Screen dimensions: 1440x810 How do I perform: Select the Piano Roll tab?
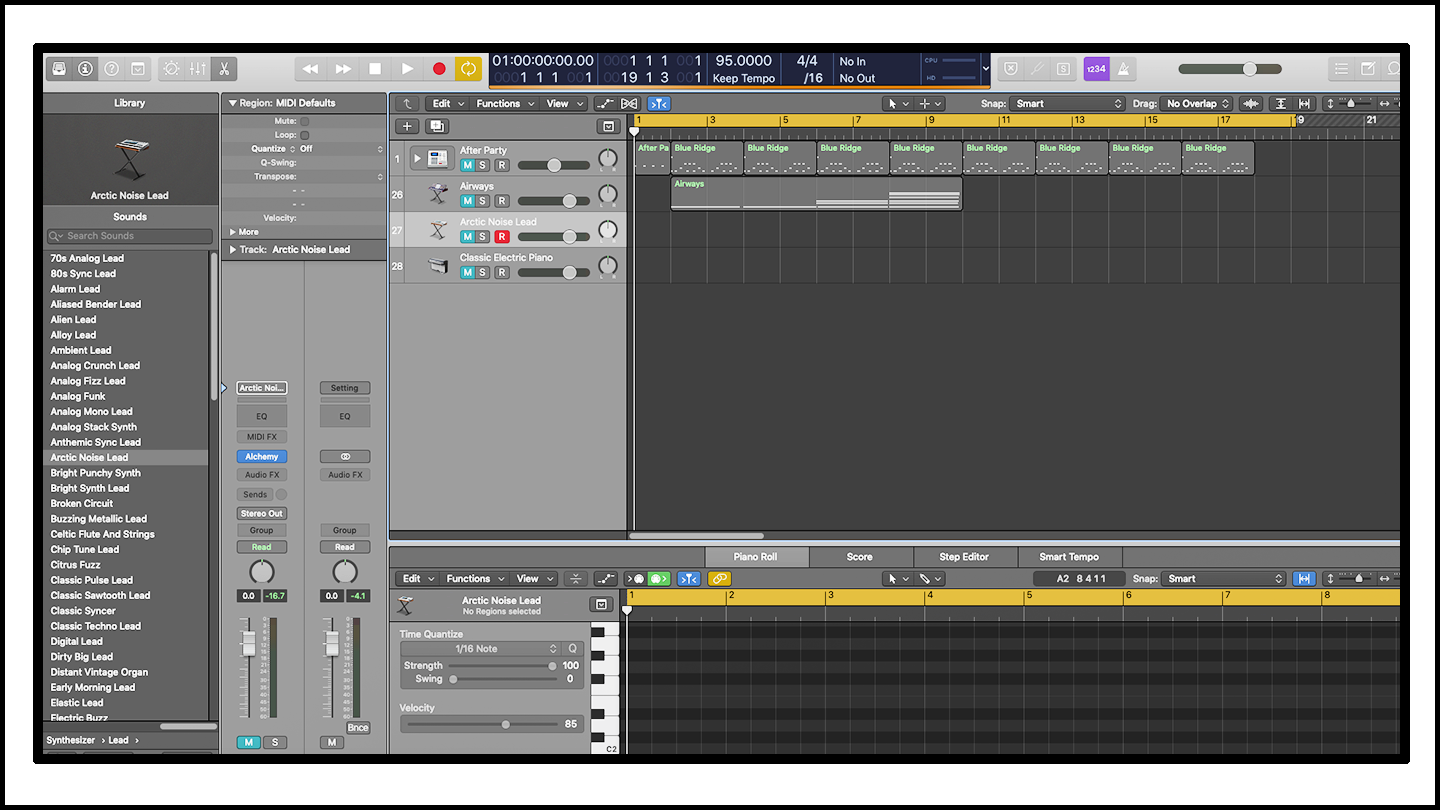756,557
